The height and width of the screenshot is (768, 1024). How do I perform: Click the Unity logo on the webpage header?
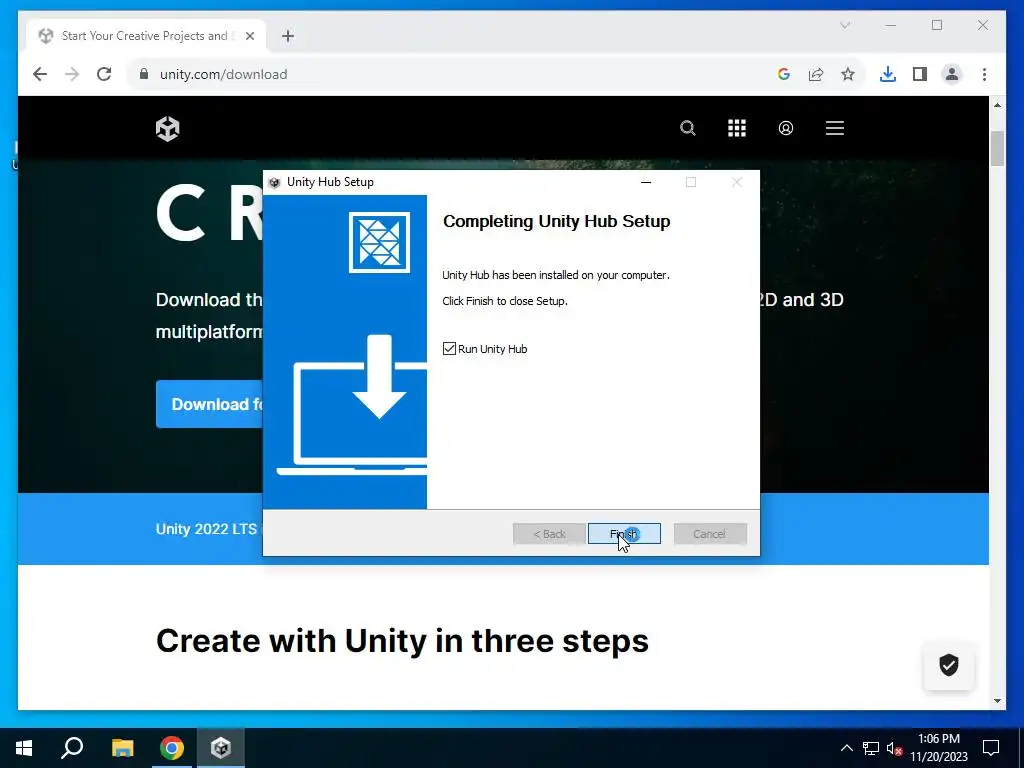pos(168,129)
